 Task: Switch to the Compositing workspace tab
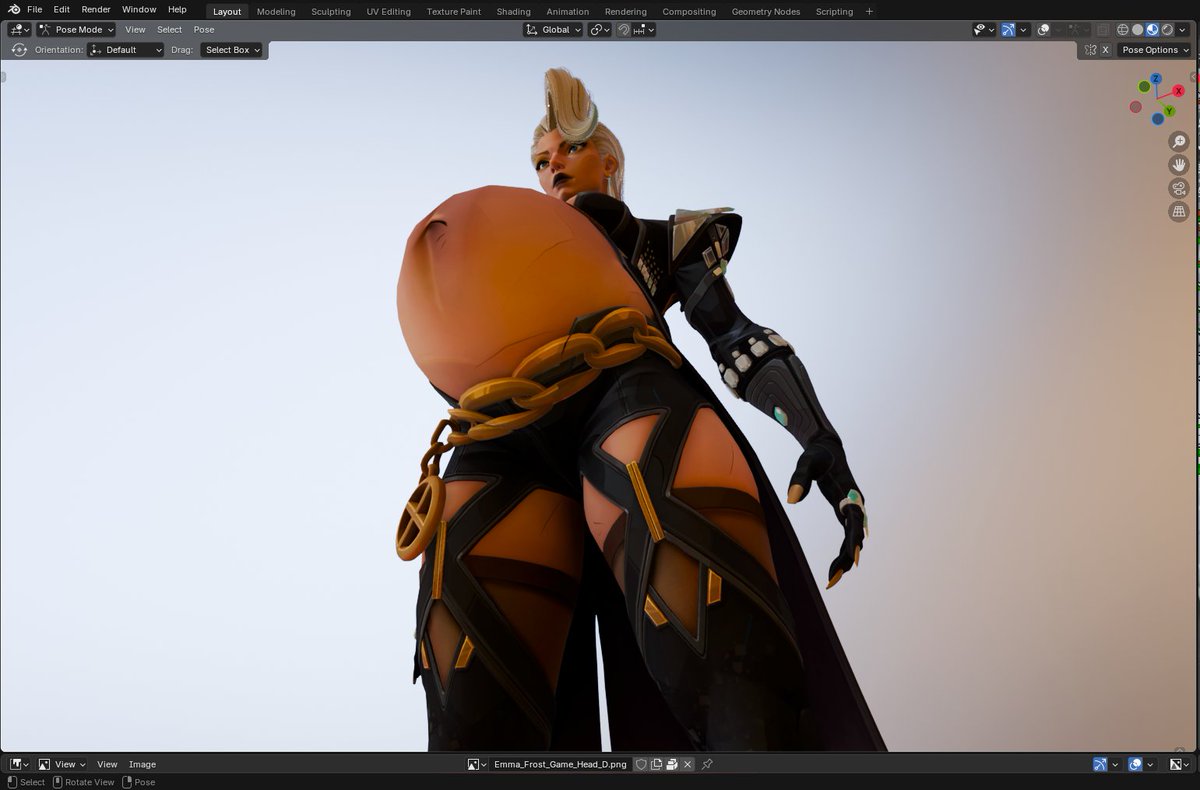(x=689, y=12)
